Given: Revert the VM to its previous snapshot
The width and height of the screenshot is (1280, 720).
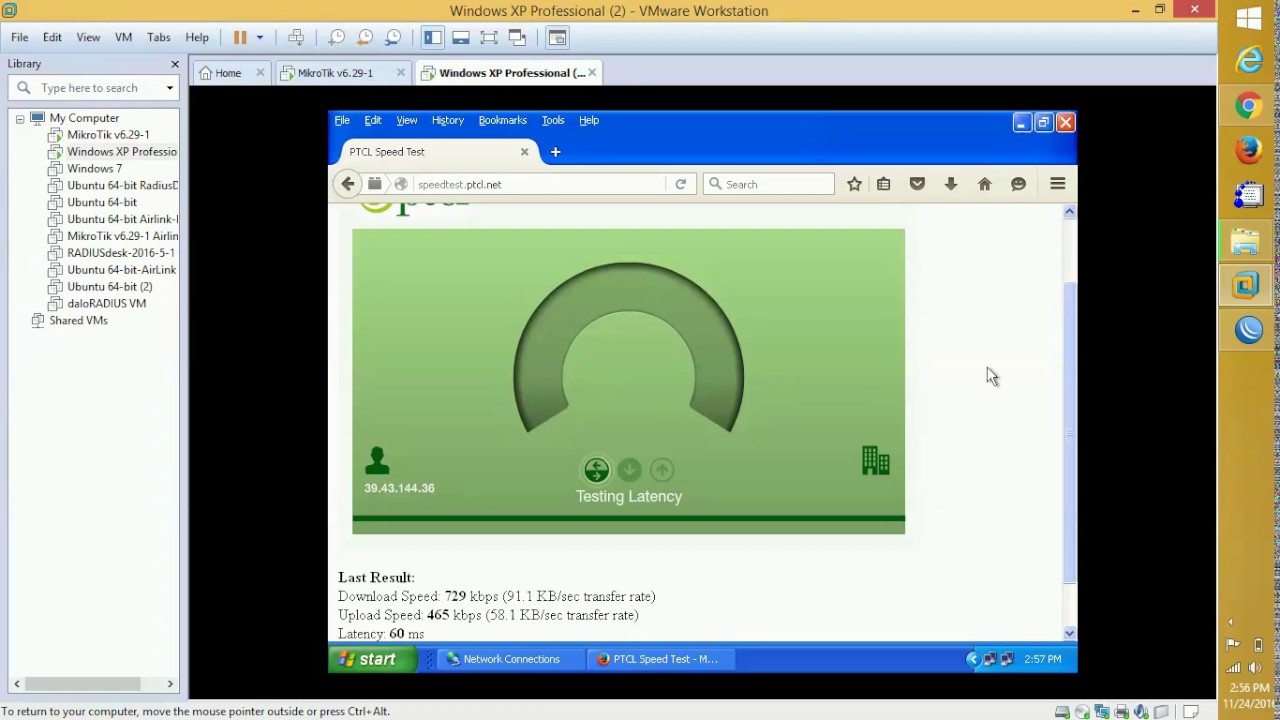Looking at the screenshot, I should pyautogui.click(x=365, y=37).
